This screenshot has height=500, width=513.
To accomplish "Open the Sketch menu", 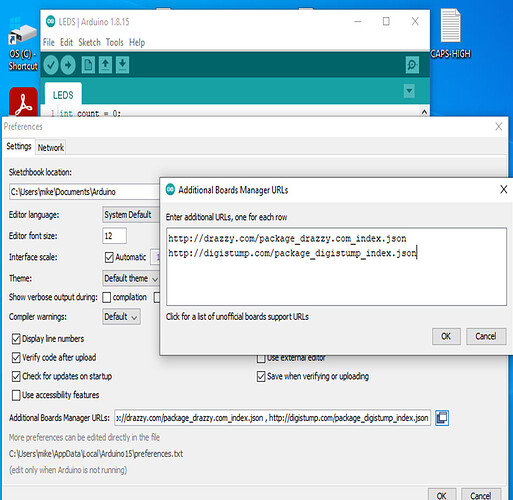I will coord(89,43).
